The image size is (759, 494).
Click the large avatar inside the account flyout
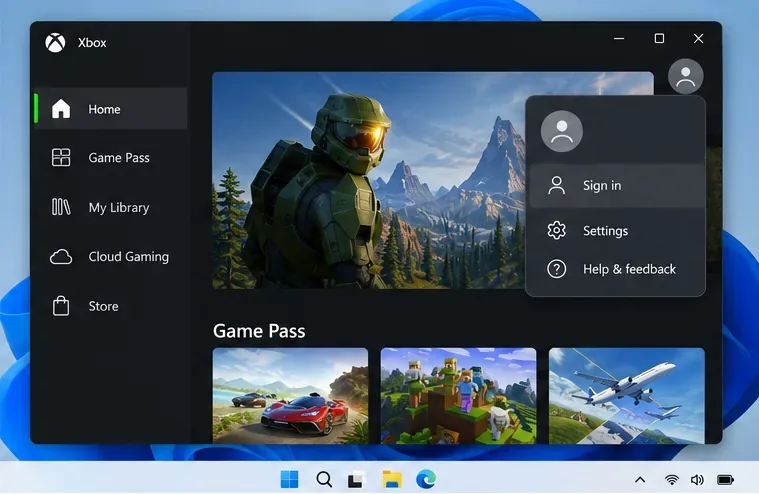click(x=562, y=131)
